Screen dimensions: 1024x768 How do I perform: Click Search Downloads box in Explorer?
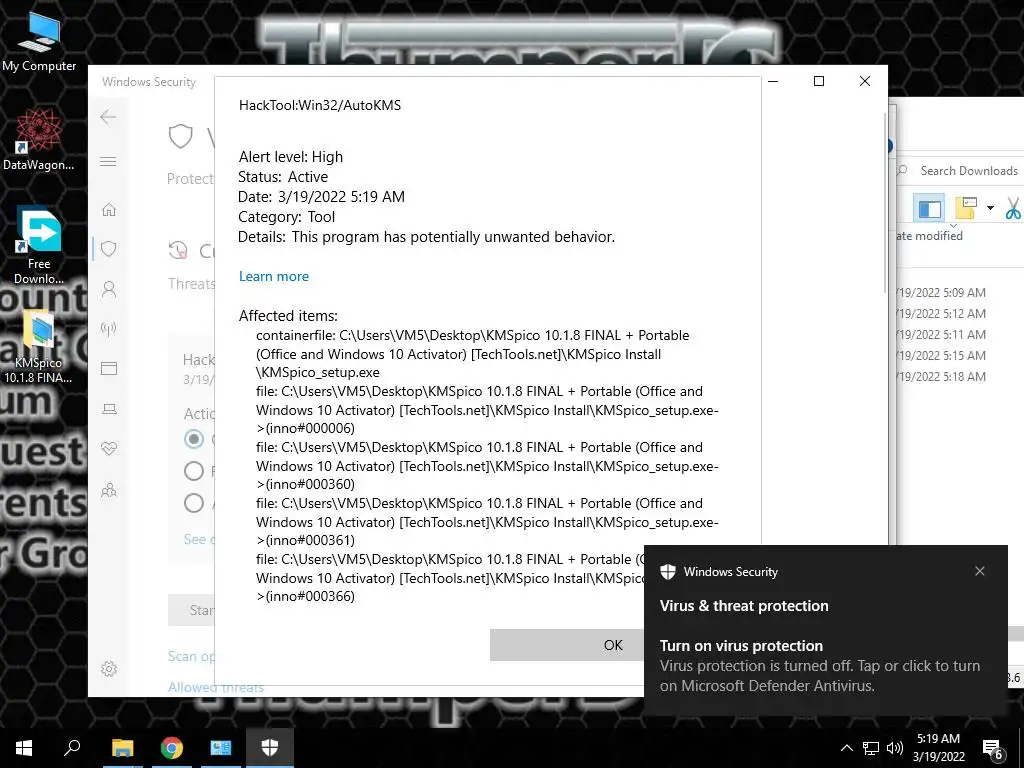point(960,170)
